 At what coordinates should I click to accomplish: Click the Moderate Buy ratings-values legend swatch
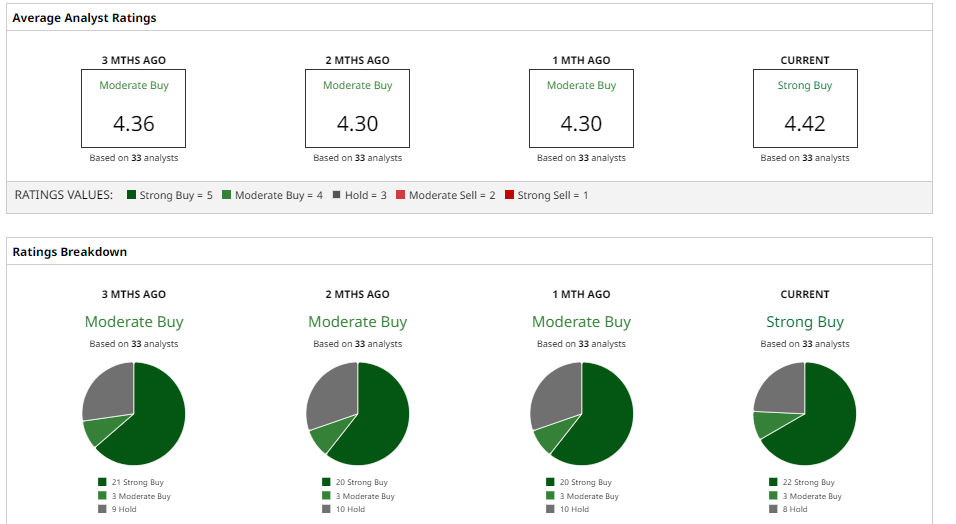[226, 195]
